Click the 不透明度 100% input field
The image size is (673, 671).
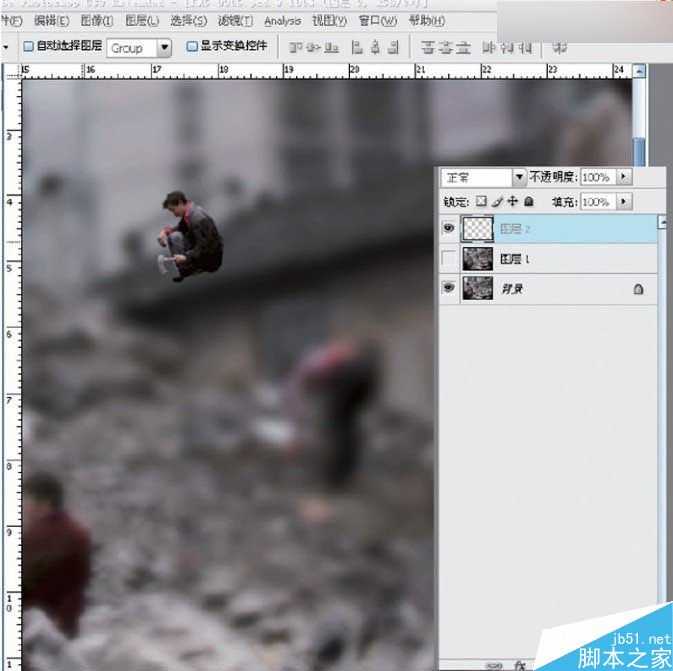pos(596,177)
